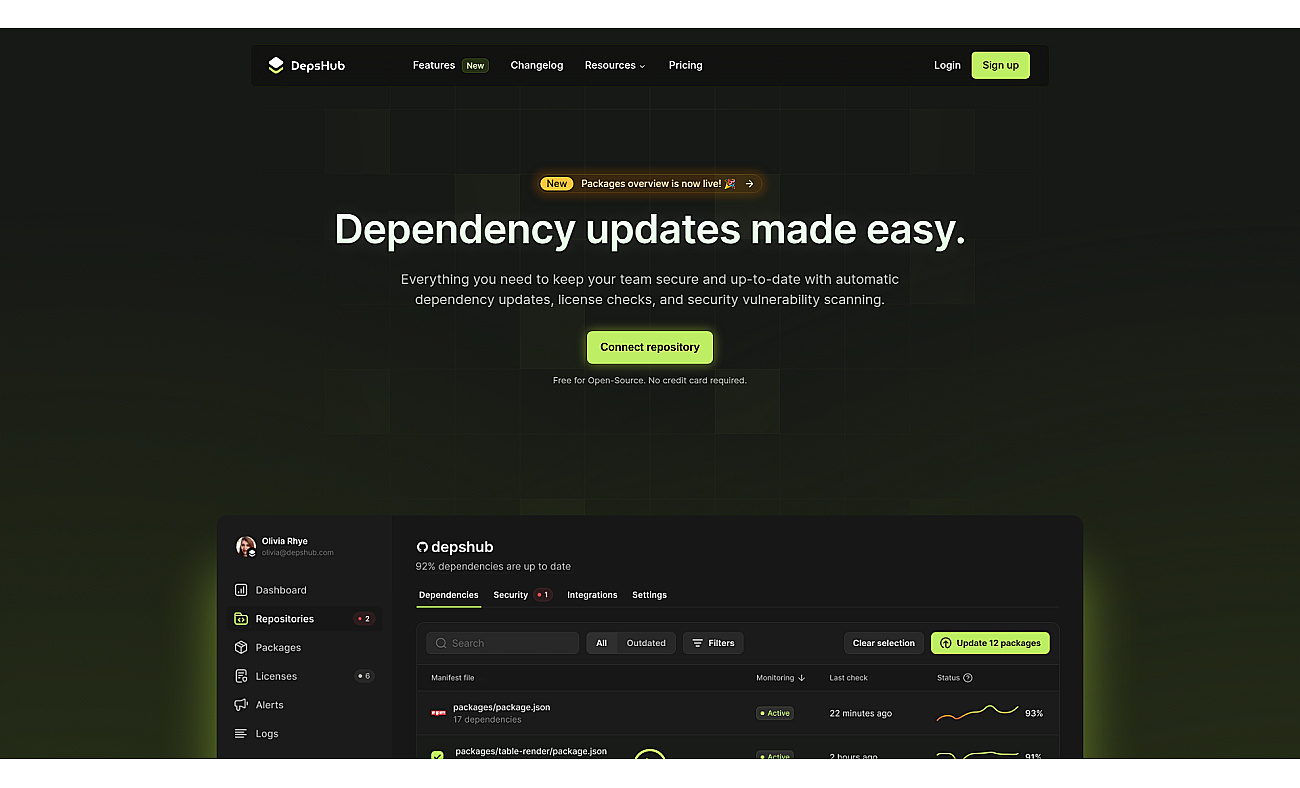Click the Search input field
The height and width of the screenshot is (788, 1300).
[502, 643]
